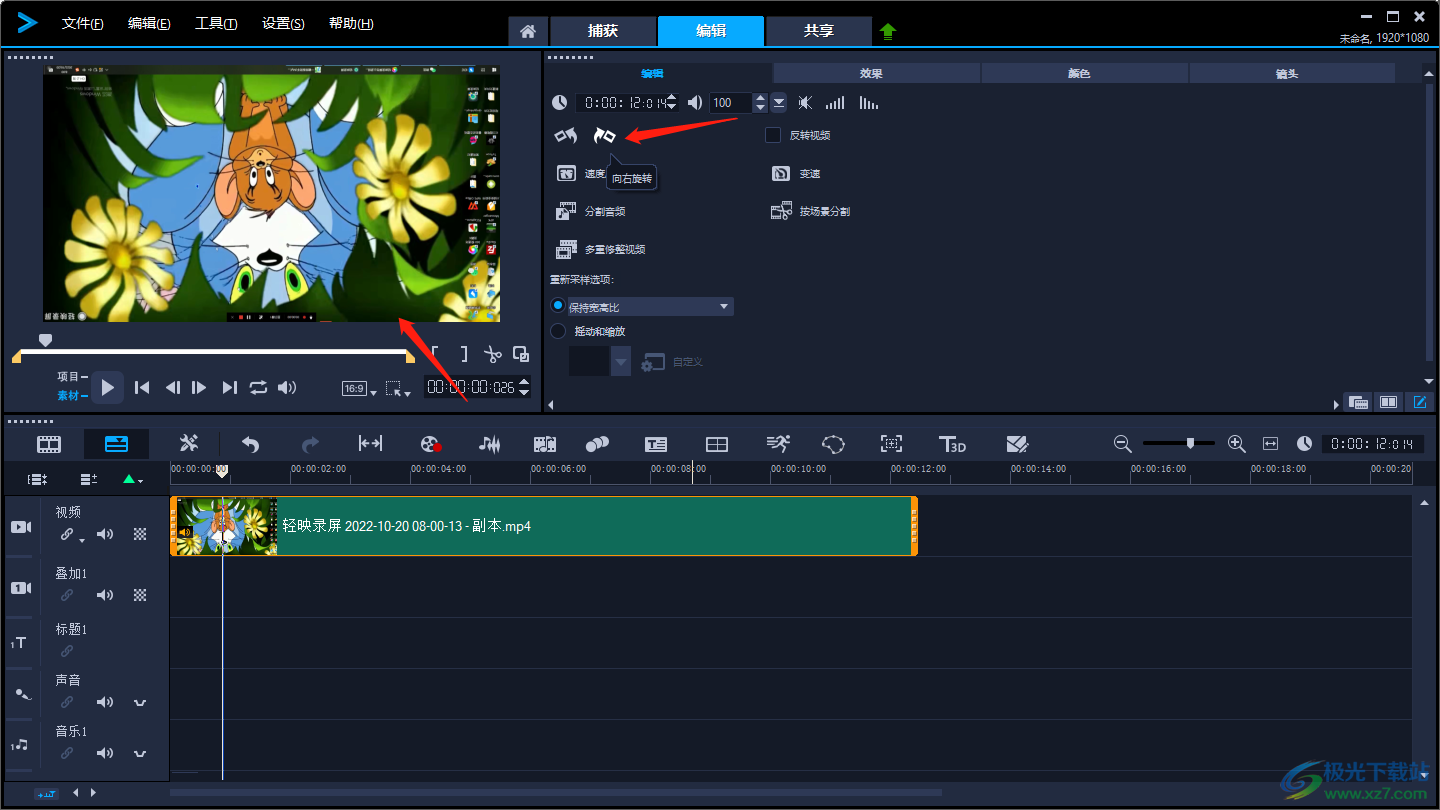The height and width of the screenshot is (810, 1440).
Task: Open the sound mixer
Action: coord(489,444)
